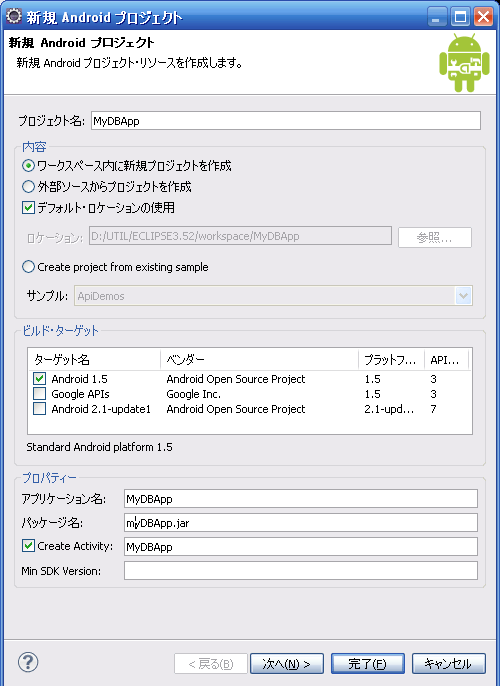The image size is (500, 686).
Task: Select 外部ソースからプロジェクトを作成 radio button
Action: pyautogui.click(x=28, y=187)
